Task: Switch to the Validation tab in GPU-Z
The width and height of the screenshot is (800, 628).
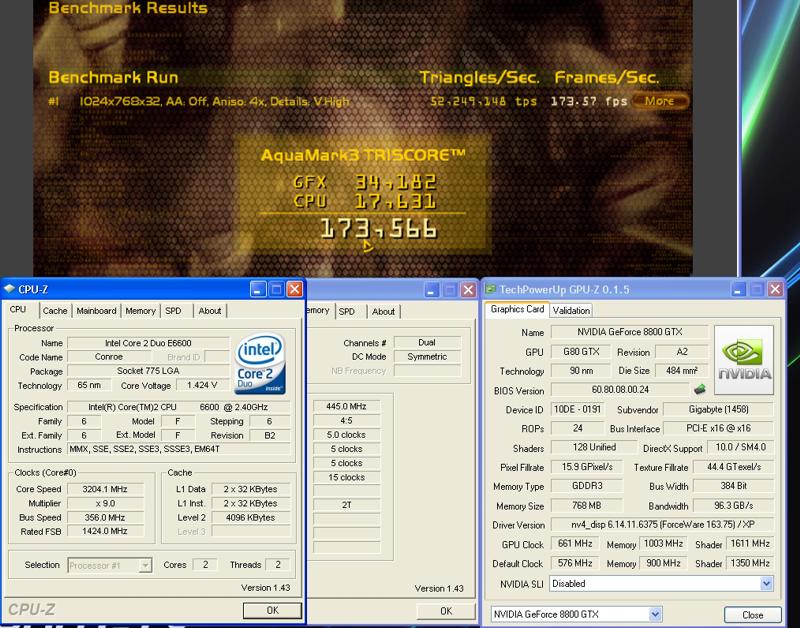Action: click(571, 310)
